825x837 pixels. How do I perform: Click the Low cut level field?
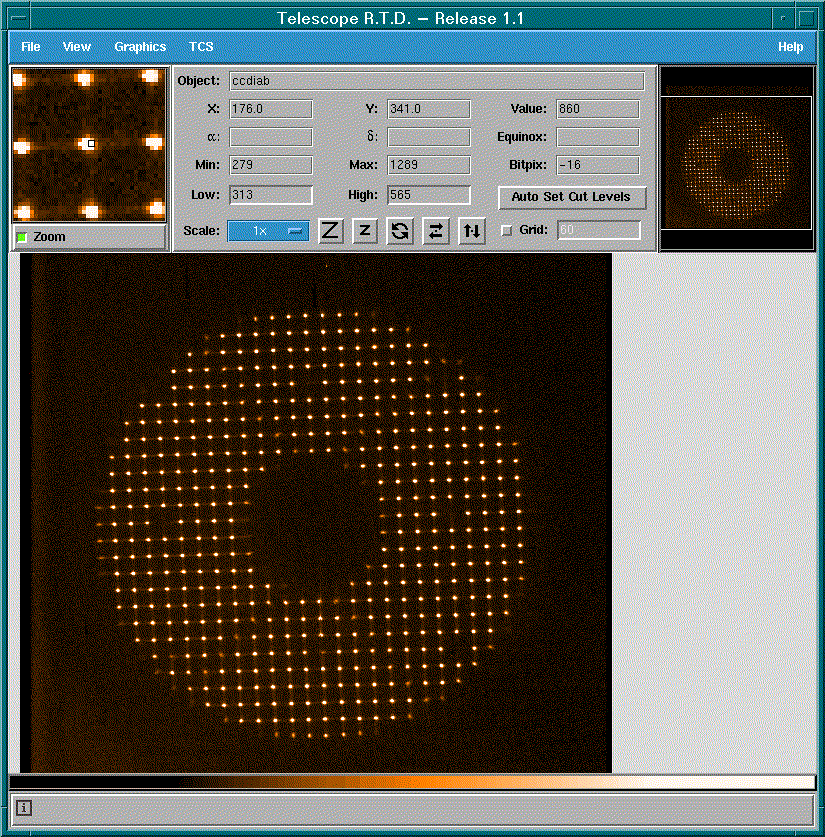271,195
